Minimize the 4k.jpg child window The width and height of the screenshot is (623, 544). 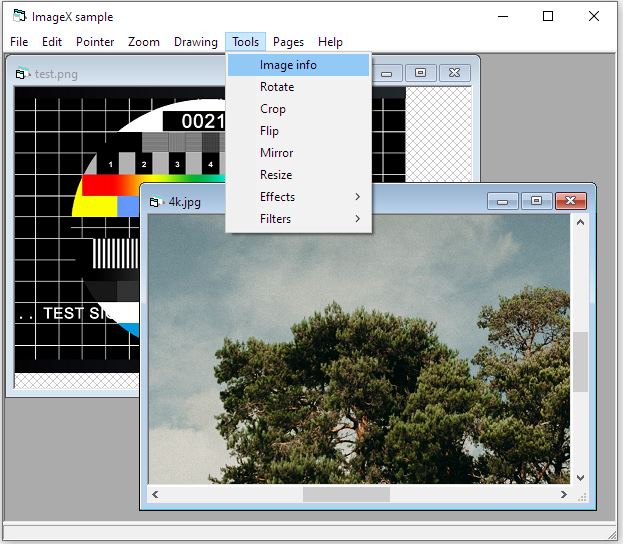tap(502, 201)
